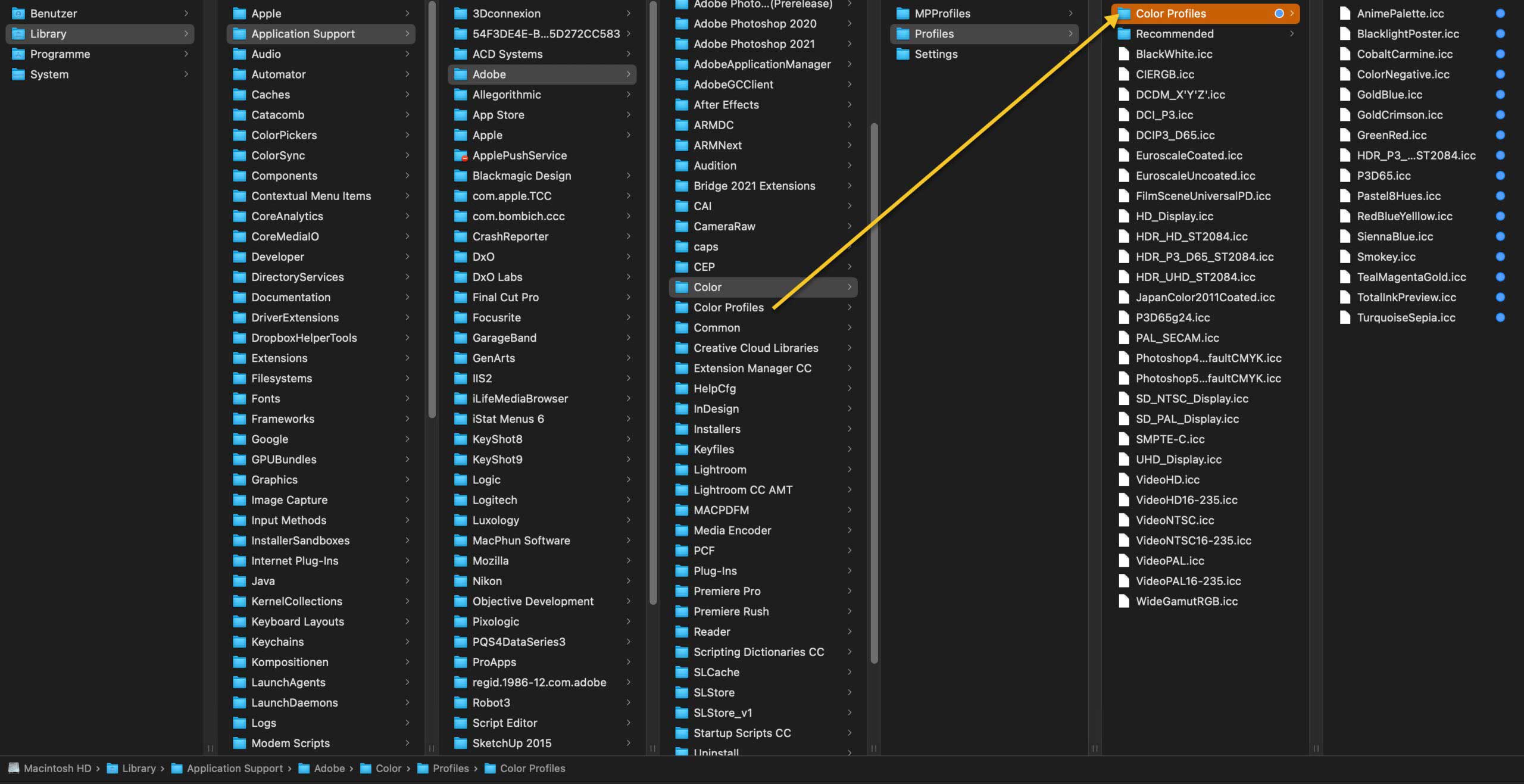Click the Benutzer users folder icon
This screenshot has width=1524, height=784.
pos(19,13)
